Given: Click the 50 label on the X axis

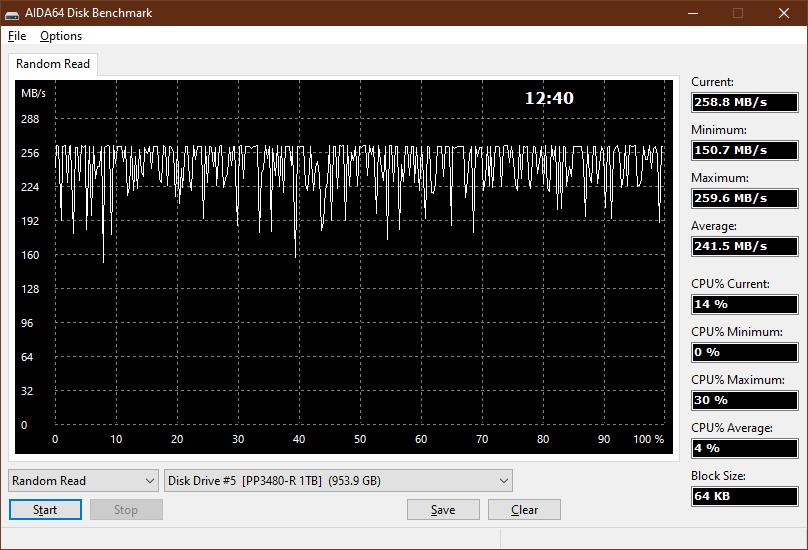Looking at the screenshot, I should click(x=360, y=439).
